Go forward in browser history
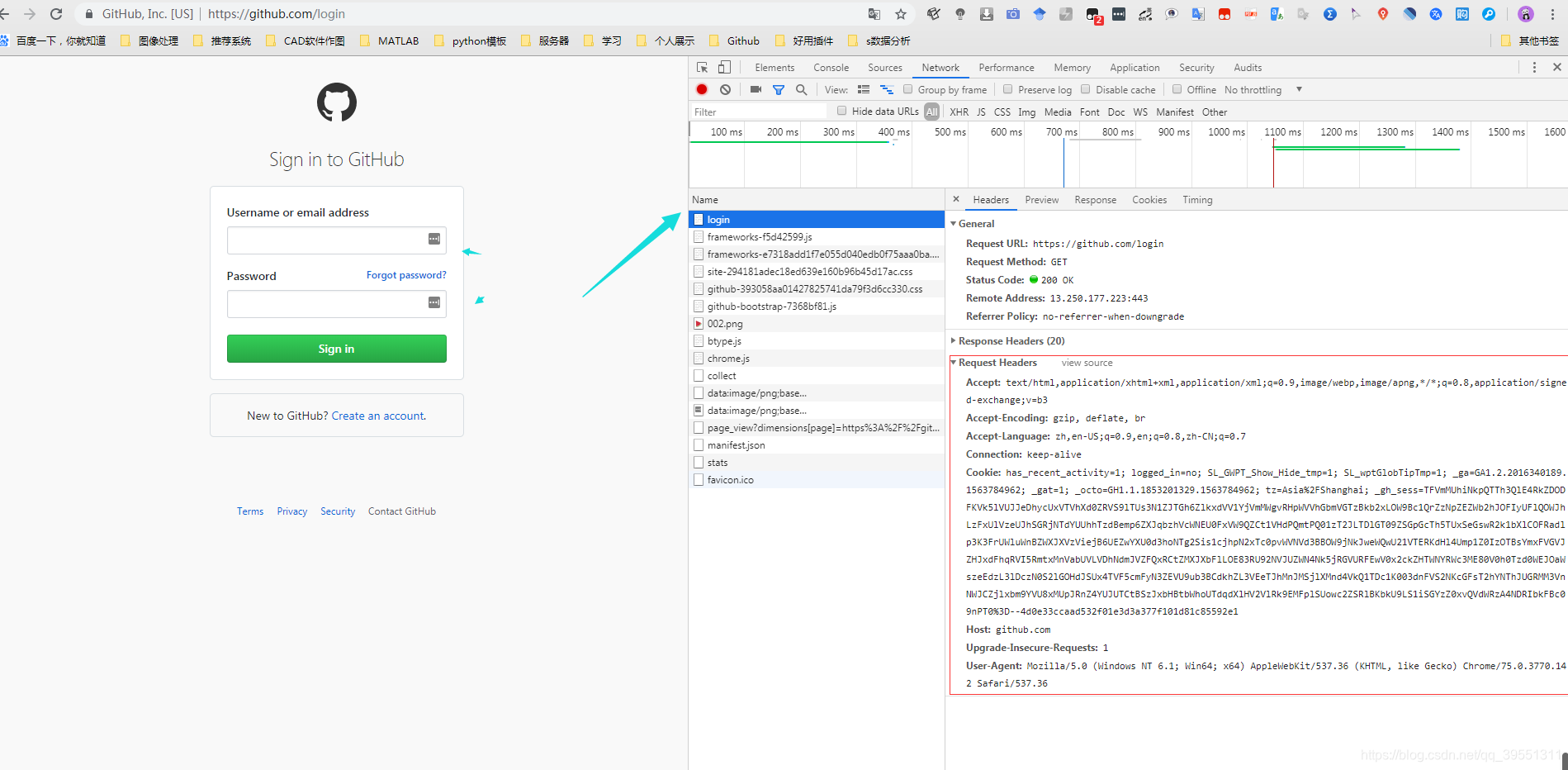The height and width of the screenshot is (770, 1568). tap(30, 14)
